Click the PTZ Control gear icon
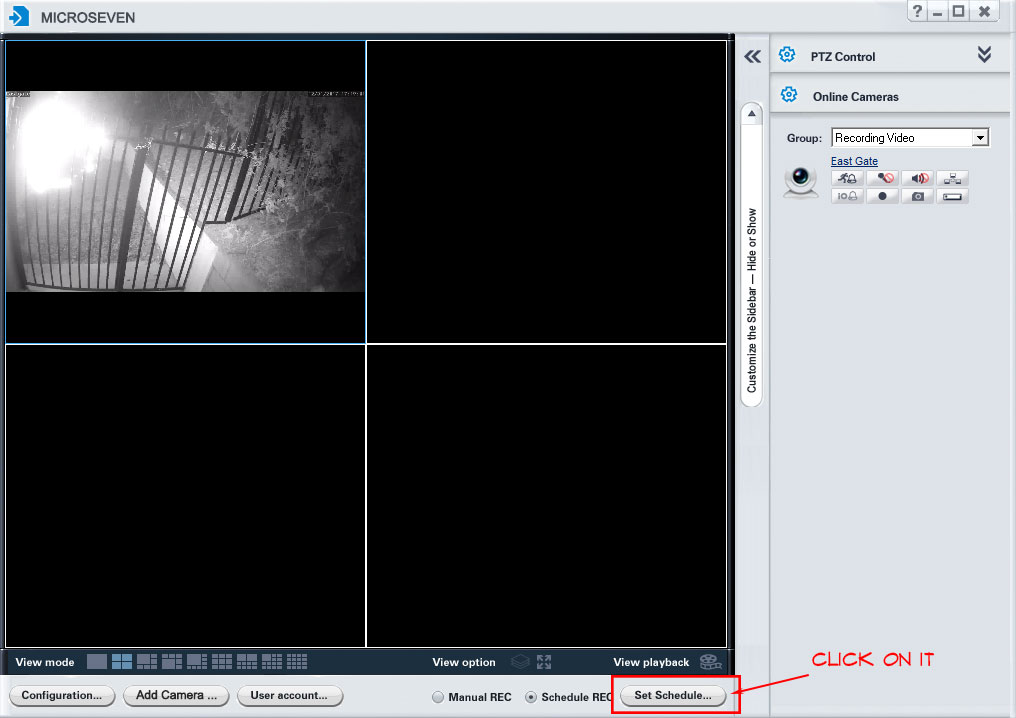 point(787,55)
